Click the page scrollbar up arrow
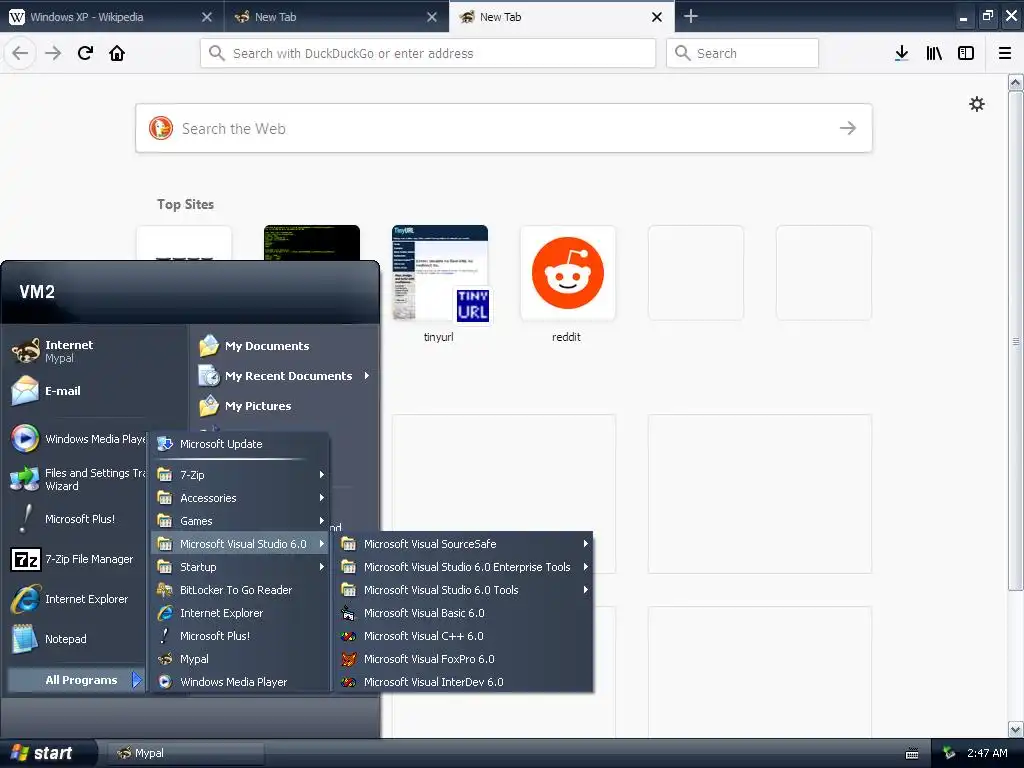Screen dimensions: 1024x768 1015,83
